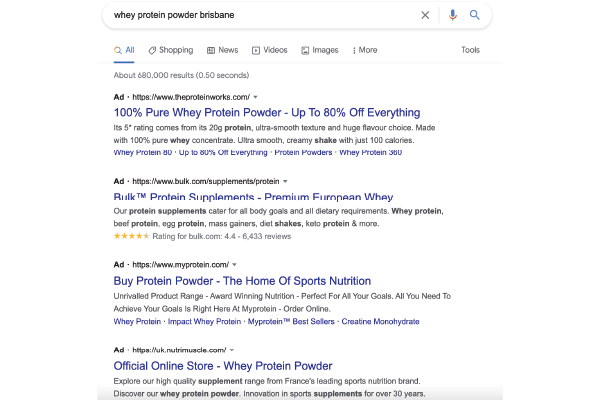
Task: Click the Creatine Monohydrate sitelink
Action: pyautogui.click(x=380, y=322)
